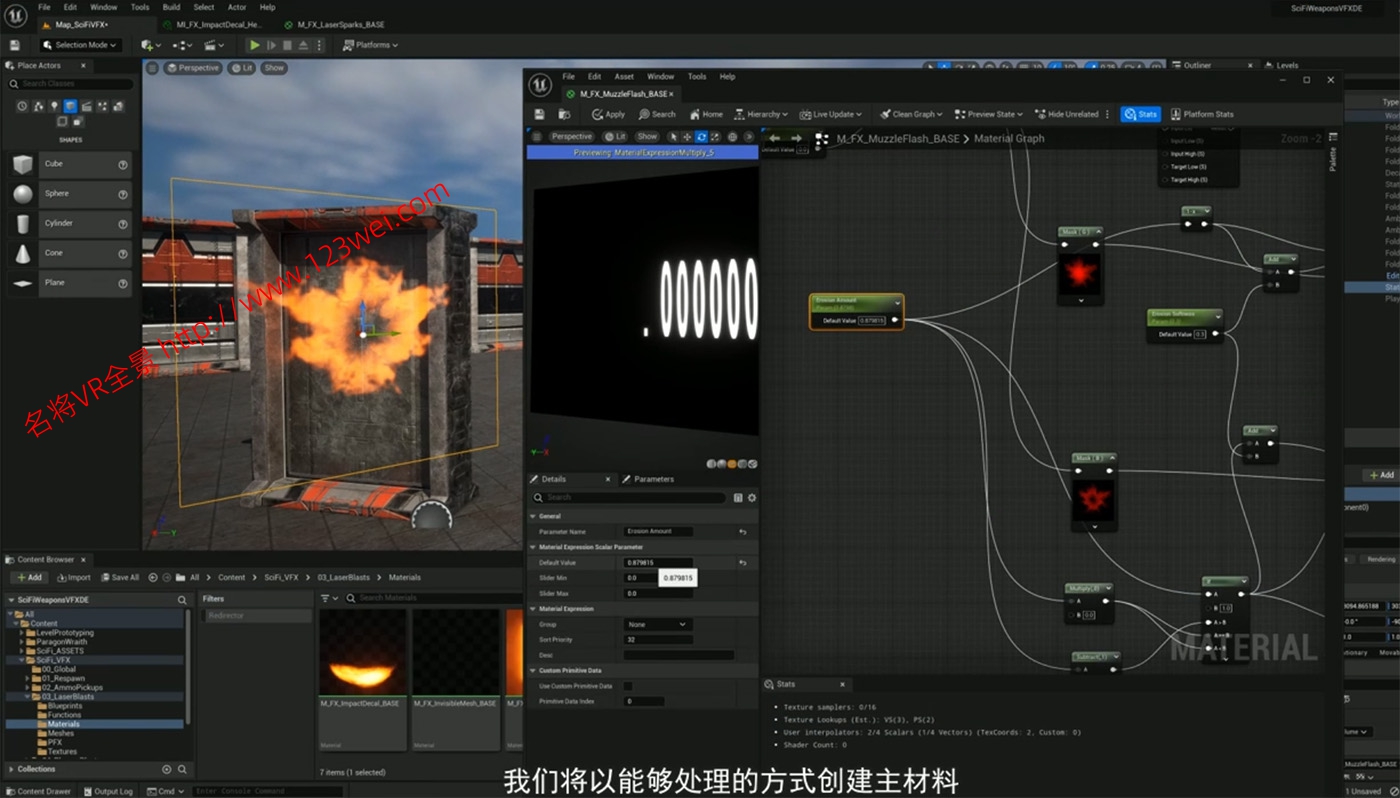Click the Home icon in material toolbar
The image size is (1400, 798).
pyautogui.click(x=706, y=114)
